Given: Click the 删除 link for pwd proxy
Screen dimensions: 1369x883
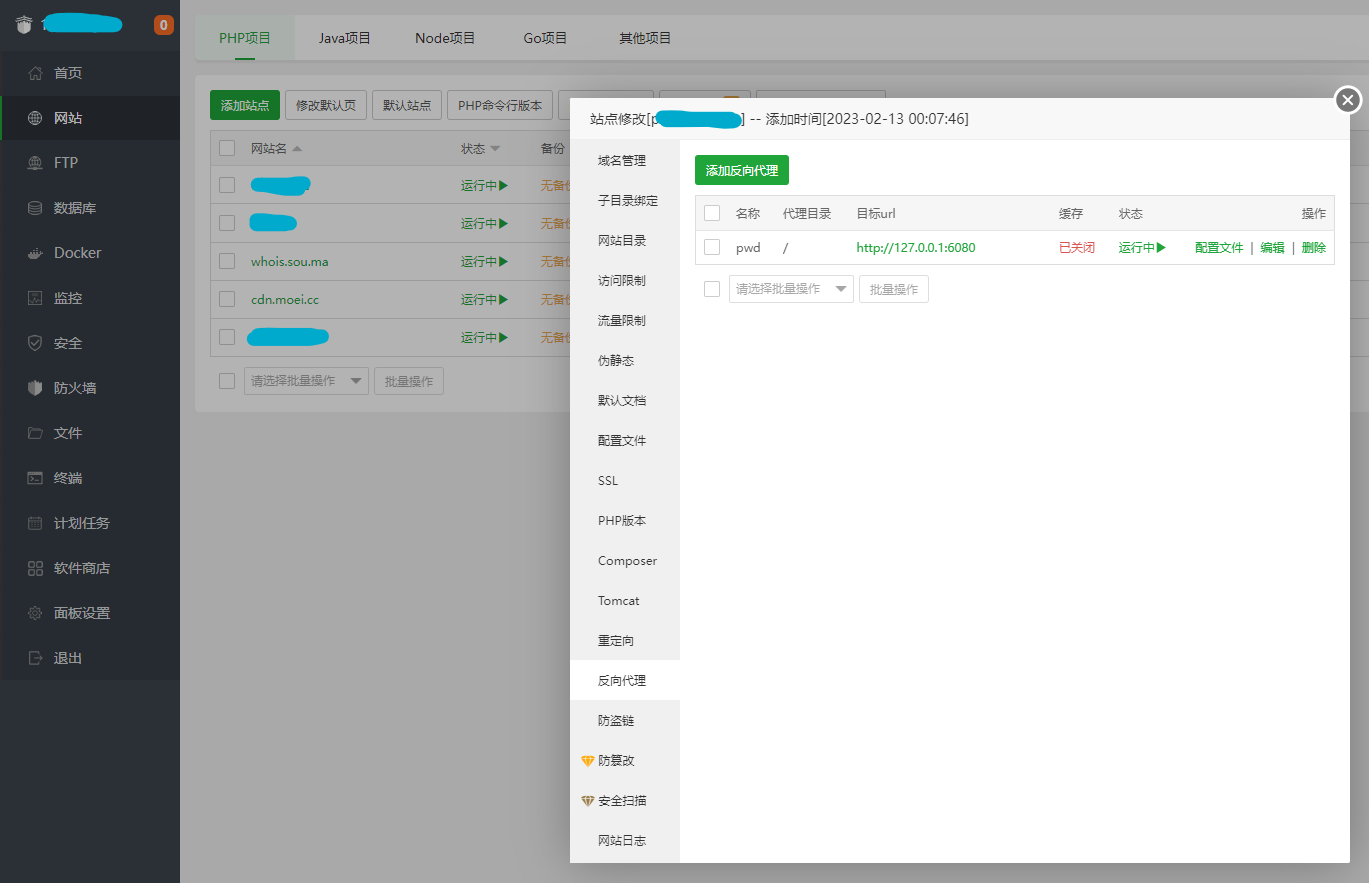Looking at the screenshot, I should tap(1314, 248).
